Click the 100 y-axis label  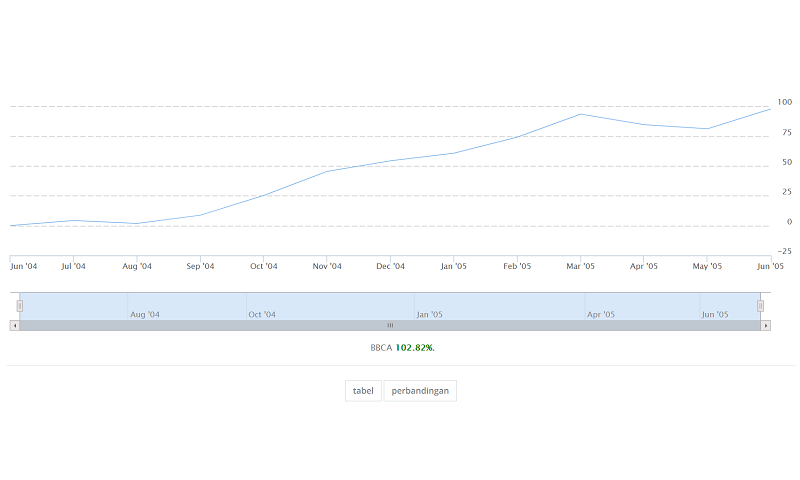(784, 102)
